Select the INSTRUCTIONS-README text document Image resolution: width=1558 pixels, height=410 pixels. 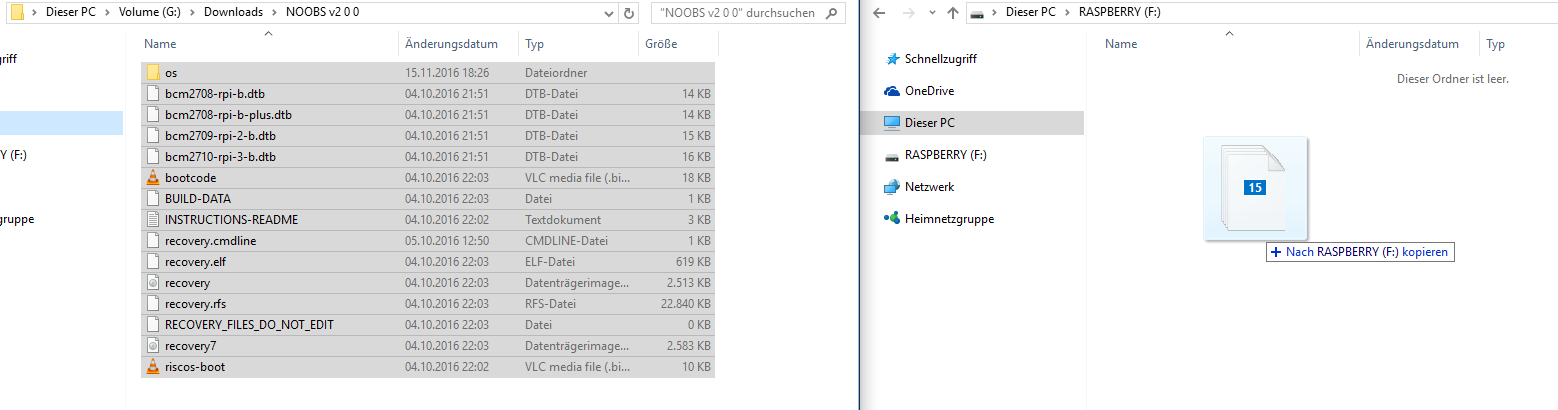coord(231,220)
